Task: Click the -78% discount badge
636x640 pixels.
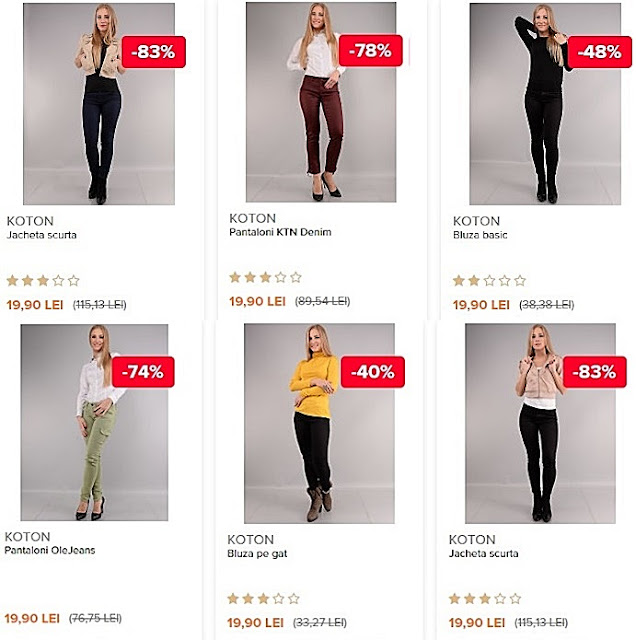Action: click(371, 51)
